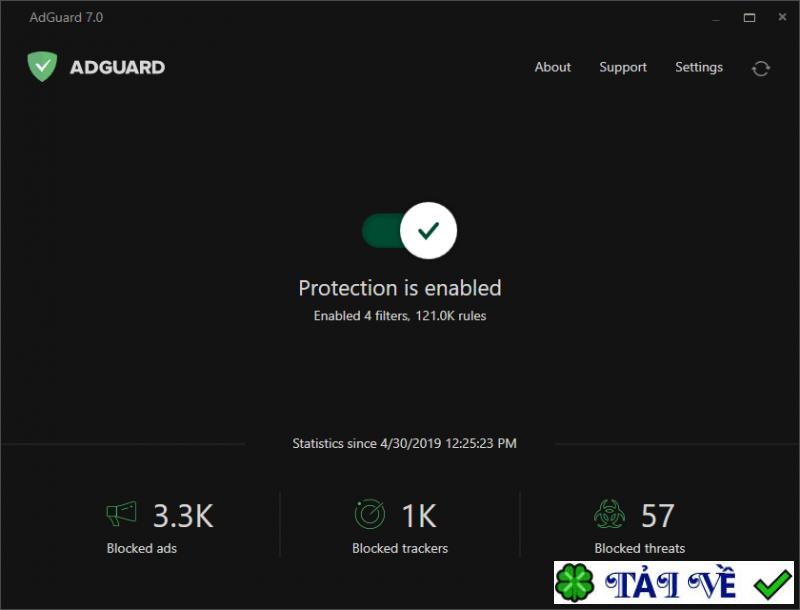The width and height of the screenshot is (800, 610).
Task: Click the megaphone blocked ads icon
Action: pyautogui.click(x=121, y=514)
